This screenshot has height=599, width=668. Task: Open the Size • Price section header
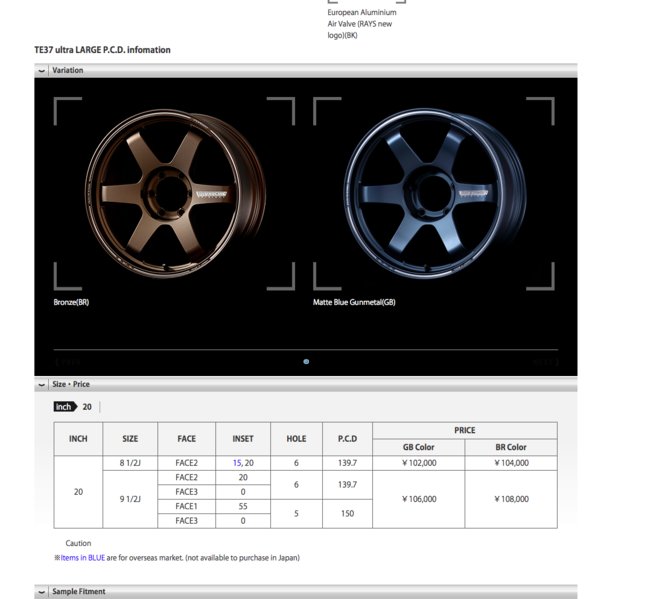pyautogui.click(x=306, y=384)
